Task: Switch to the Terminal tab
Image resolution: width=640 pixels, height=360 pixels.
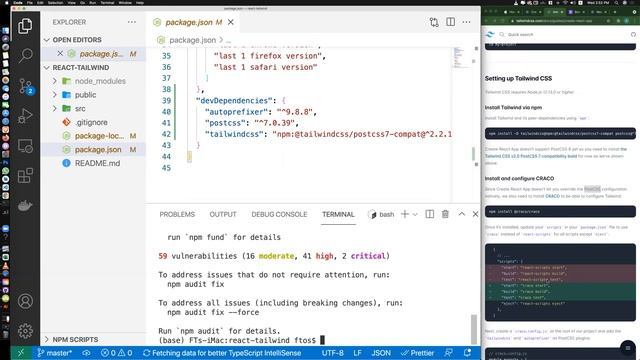Action: tap(338, 214)
